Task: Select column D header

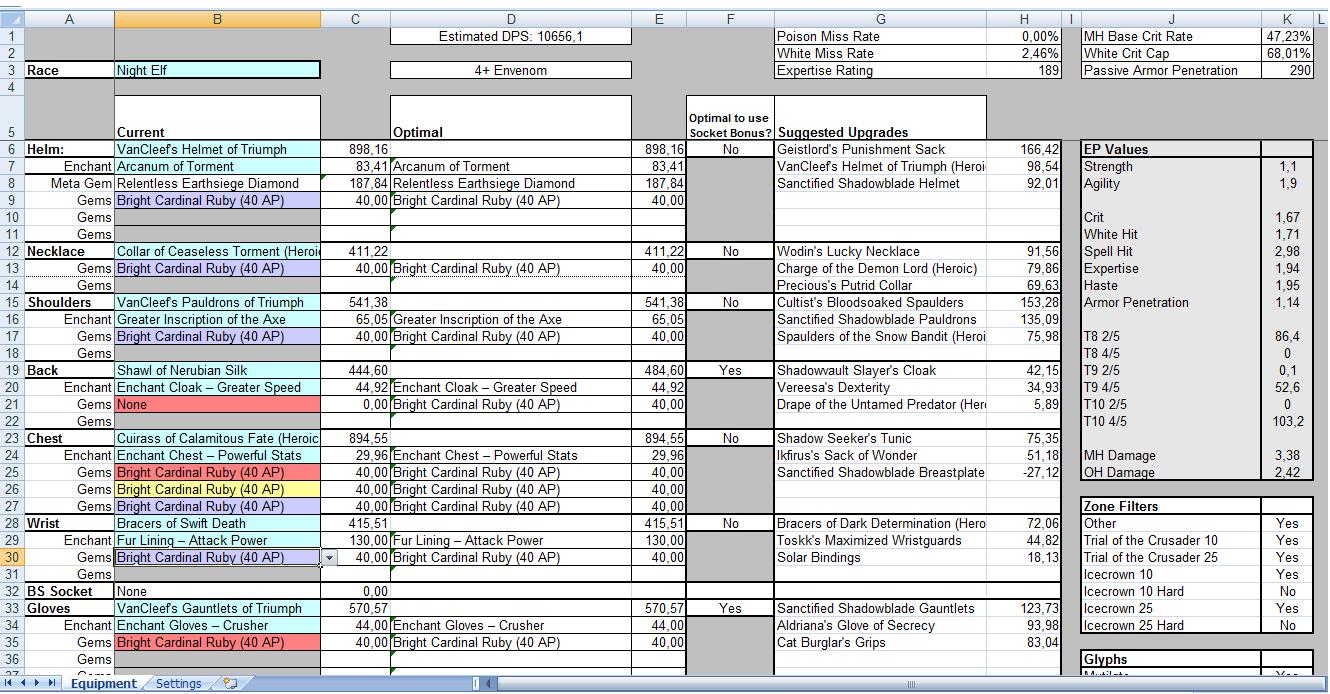Action: [x=511, y=19]
